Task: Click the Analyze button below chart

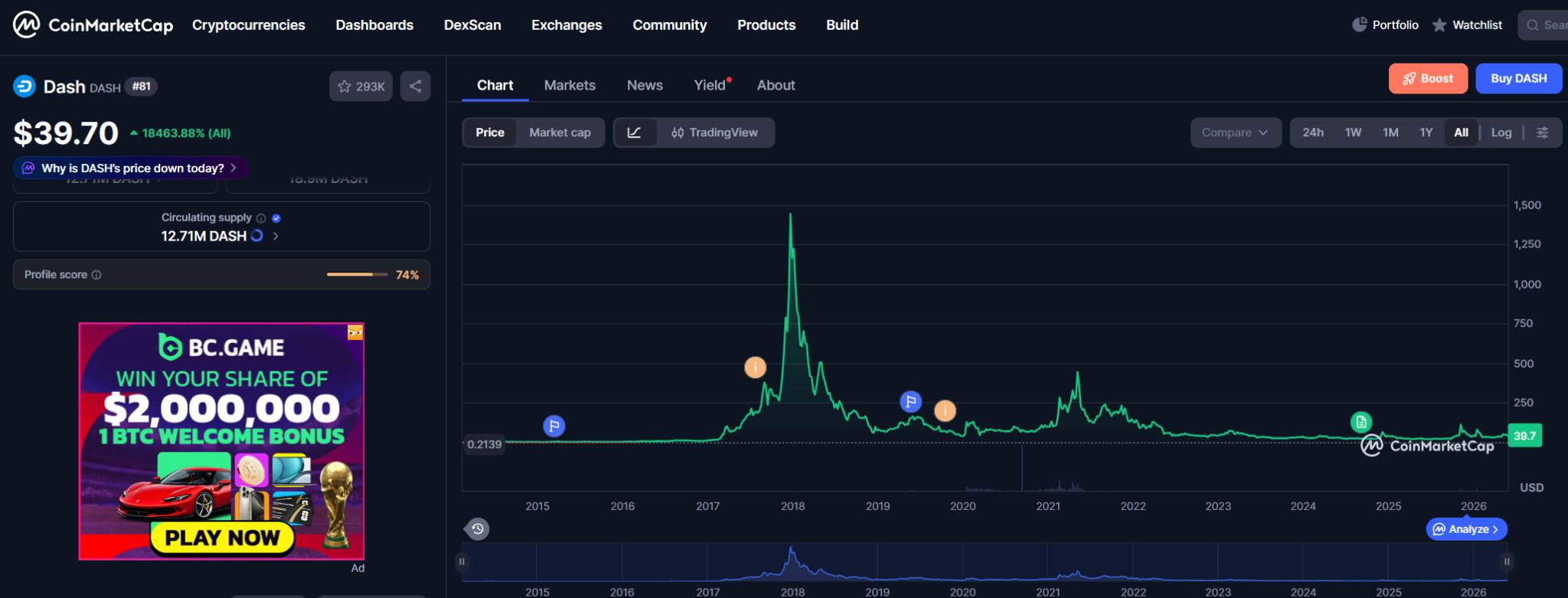Action: click(1466, 529)
